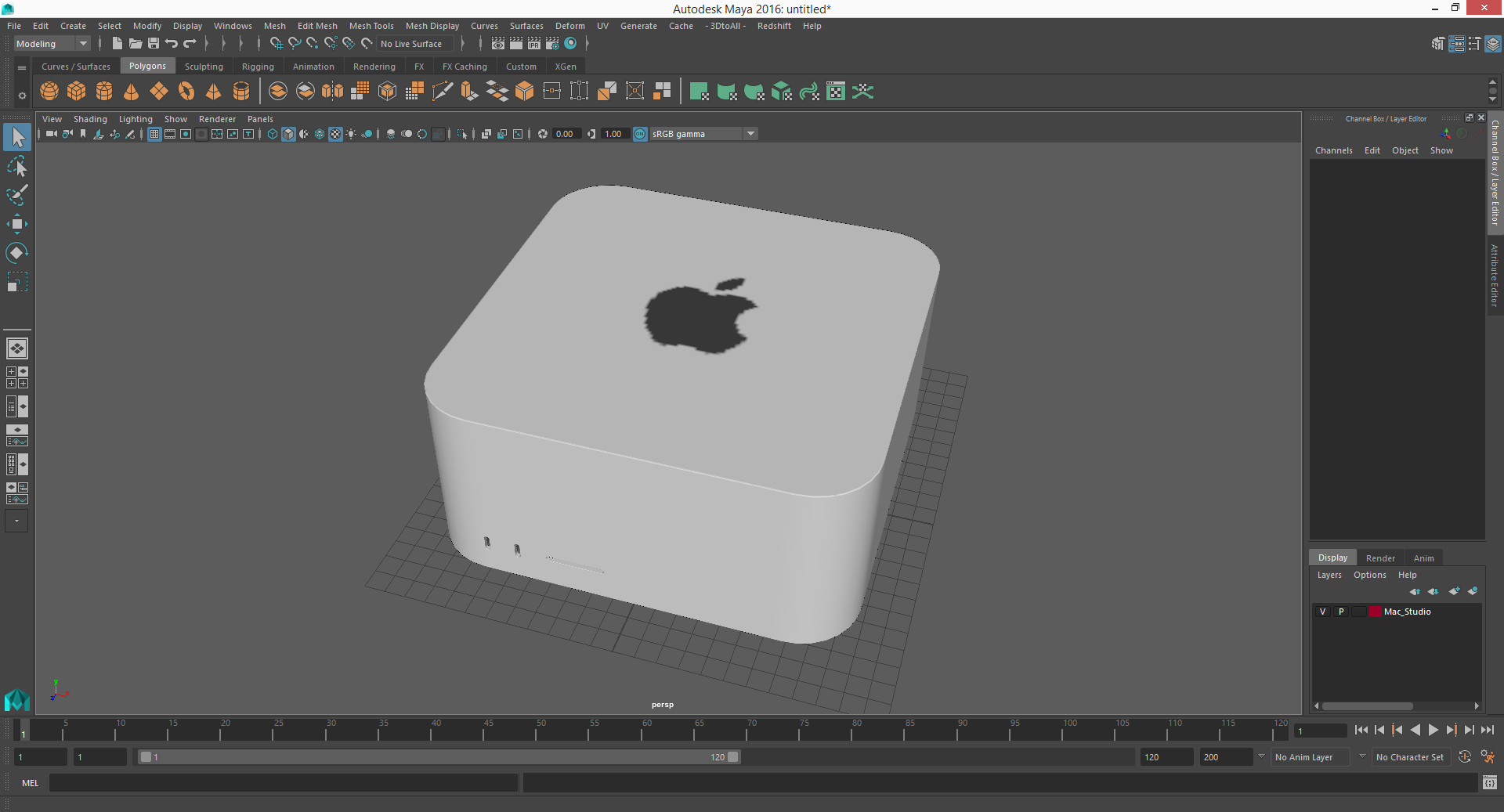The image size is (1504, 812).
Task: Toggle playback P box of Mac_Studio layer
Action: (1341, 612)
